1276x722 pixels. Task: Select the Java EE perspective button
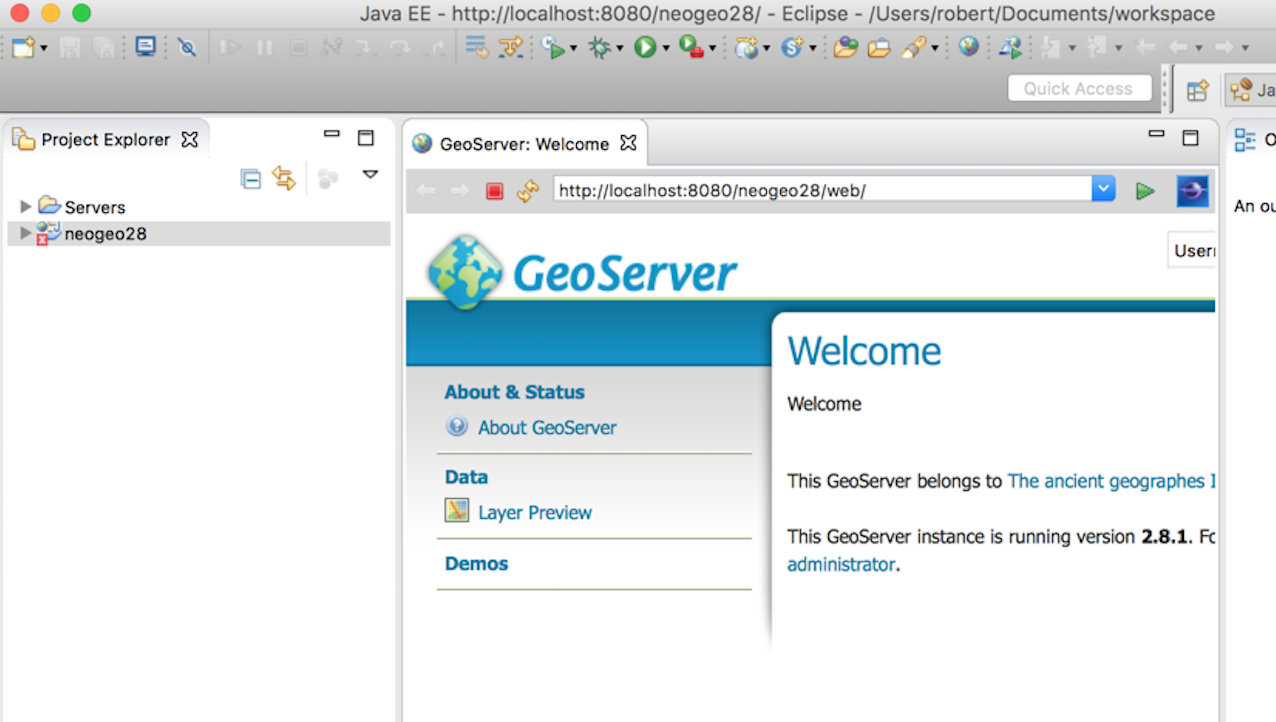click(x=1250, y=90)
